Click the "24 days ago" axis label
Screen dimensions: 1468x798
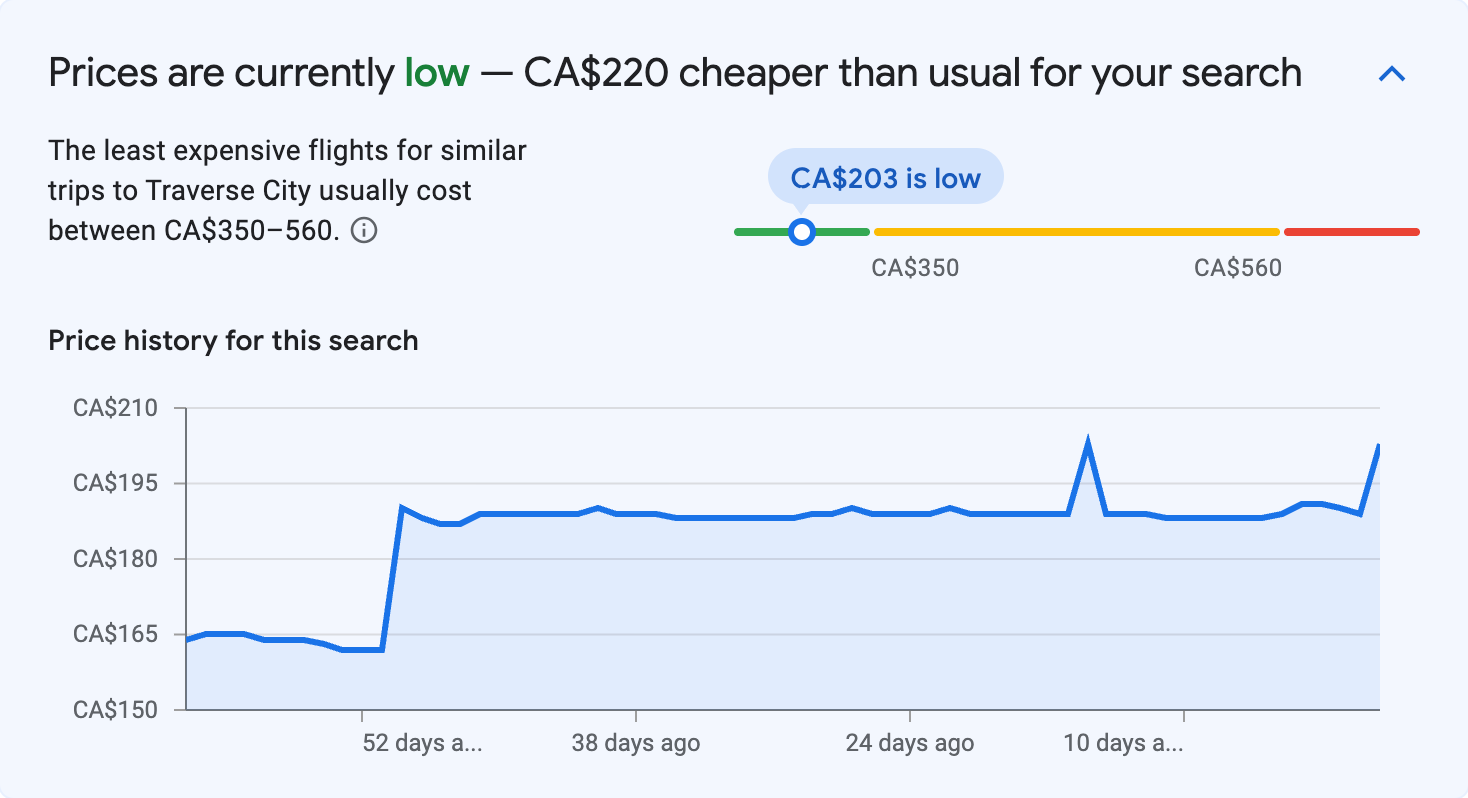point(909,743)
